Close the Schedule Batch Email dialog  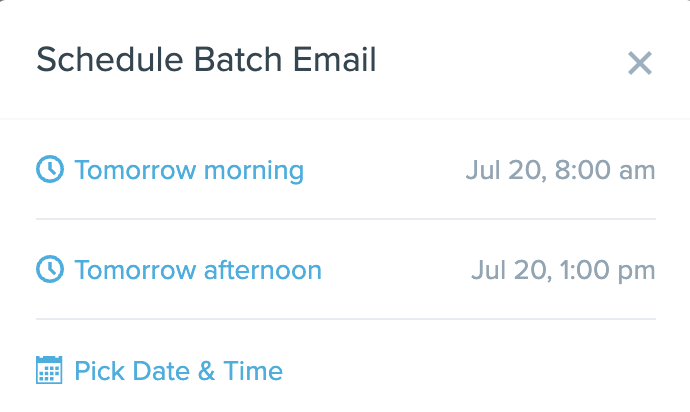[639, 64]
